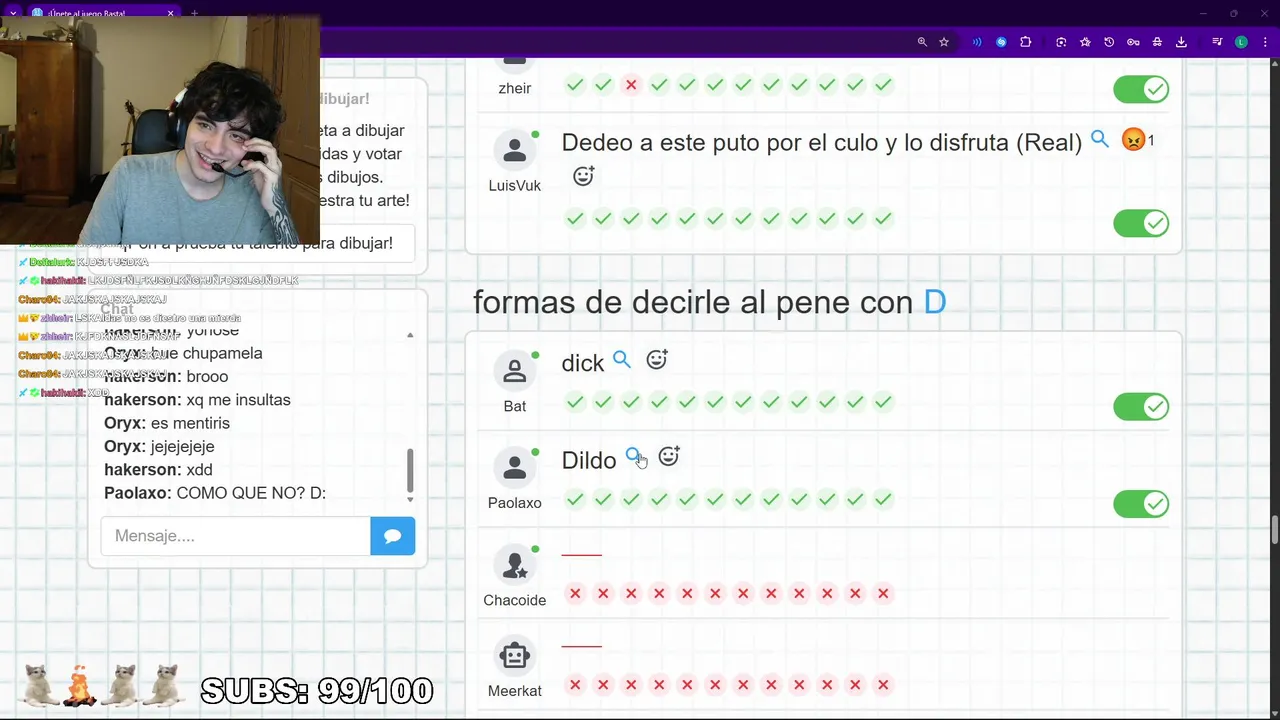Open the zoom magnifier in the address bar
The image size is (1280, 720).
[x=922, y=42]
